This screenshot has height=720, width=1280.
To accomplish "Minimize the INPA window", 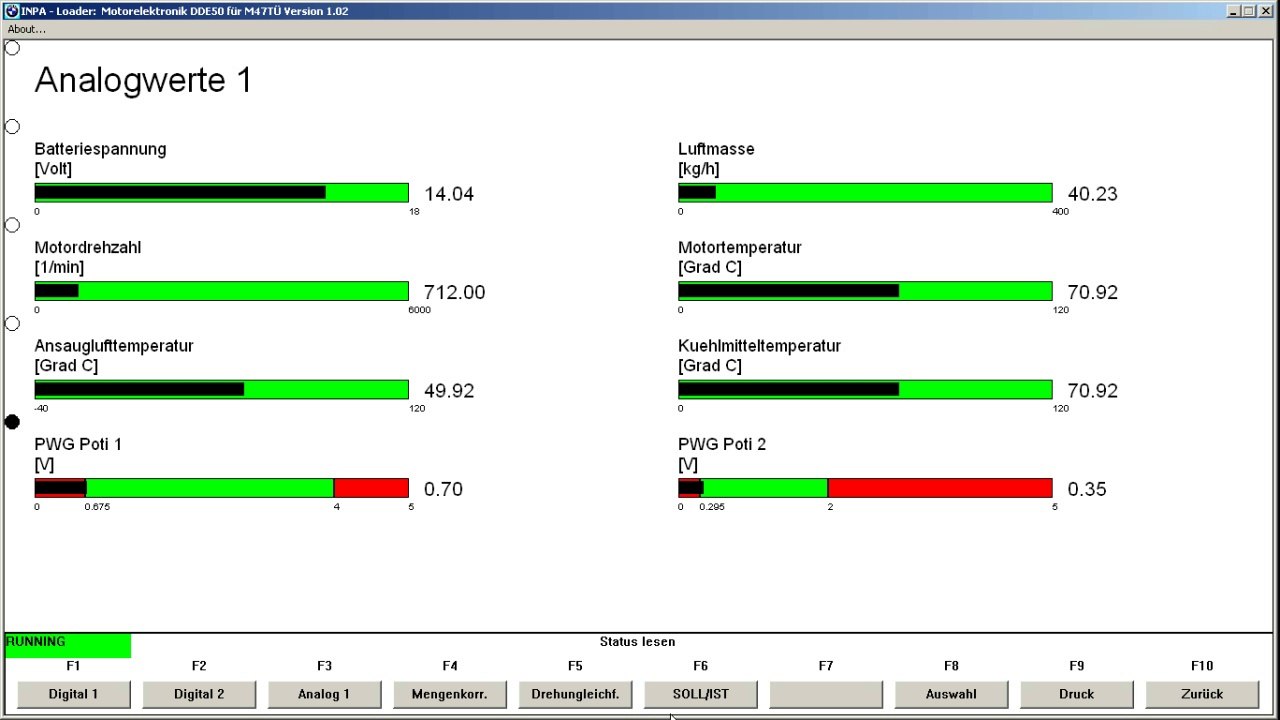I will pyautogui.click(x=1233, y=11).
